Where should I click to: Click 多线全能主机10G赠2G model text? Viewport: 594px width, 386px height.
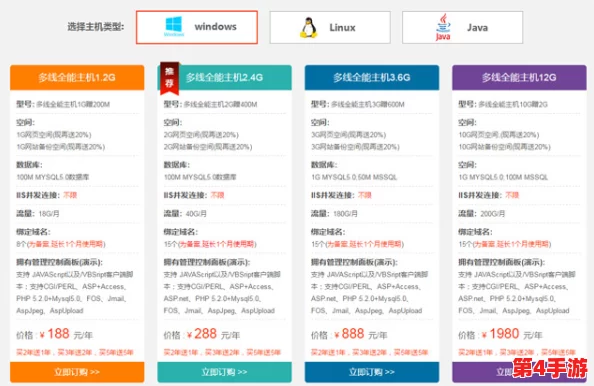513,104
